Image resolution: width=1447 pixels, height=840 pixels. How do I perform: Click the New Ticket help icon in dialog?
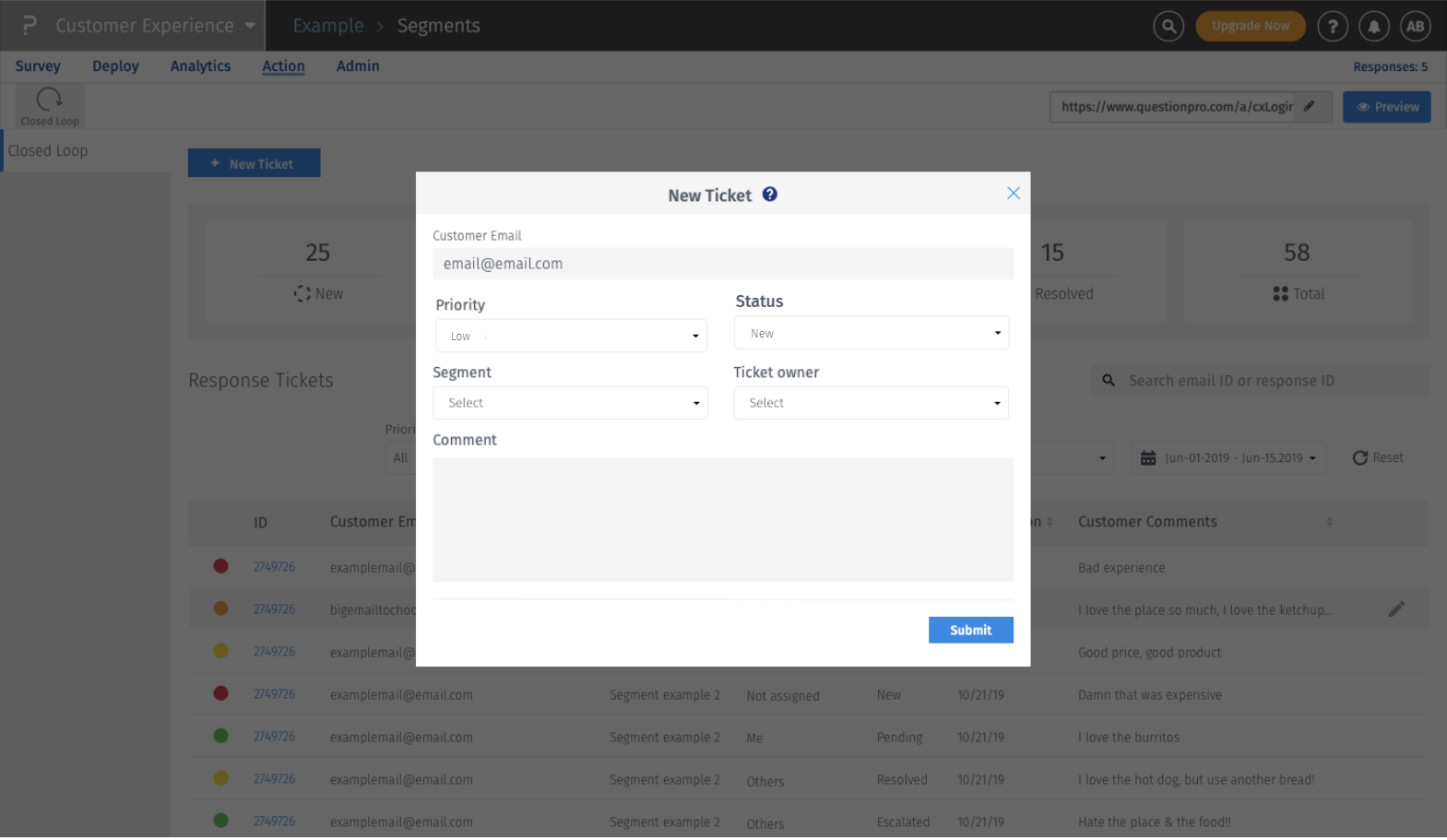click(770, 195)
